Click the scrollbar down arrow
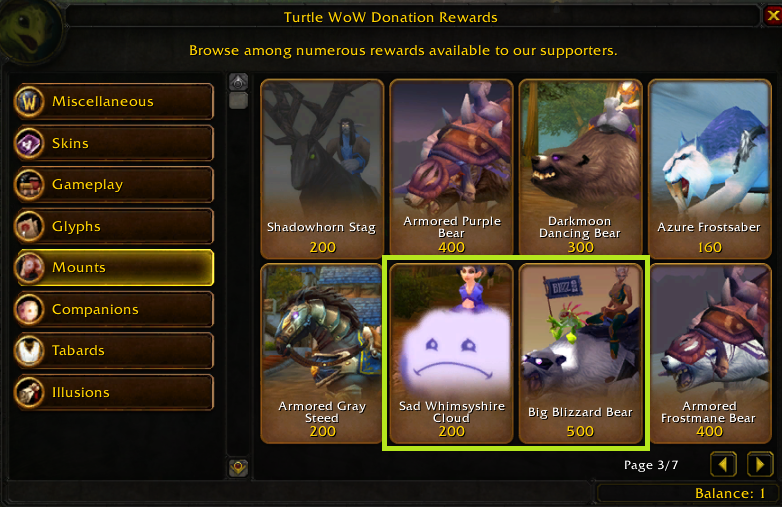This screenshot has height=507, width=784. coord(238,468)
